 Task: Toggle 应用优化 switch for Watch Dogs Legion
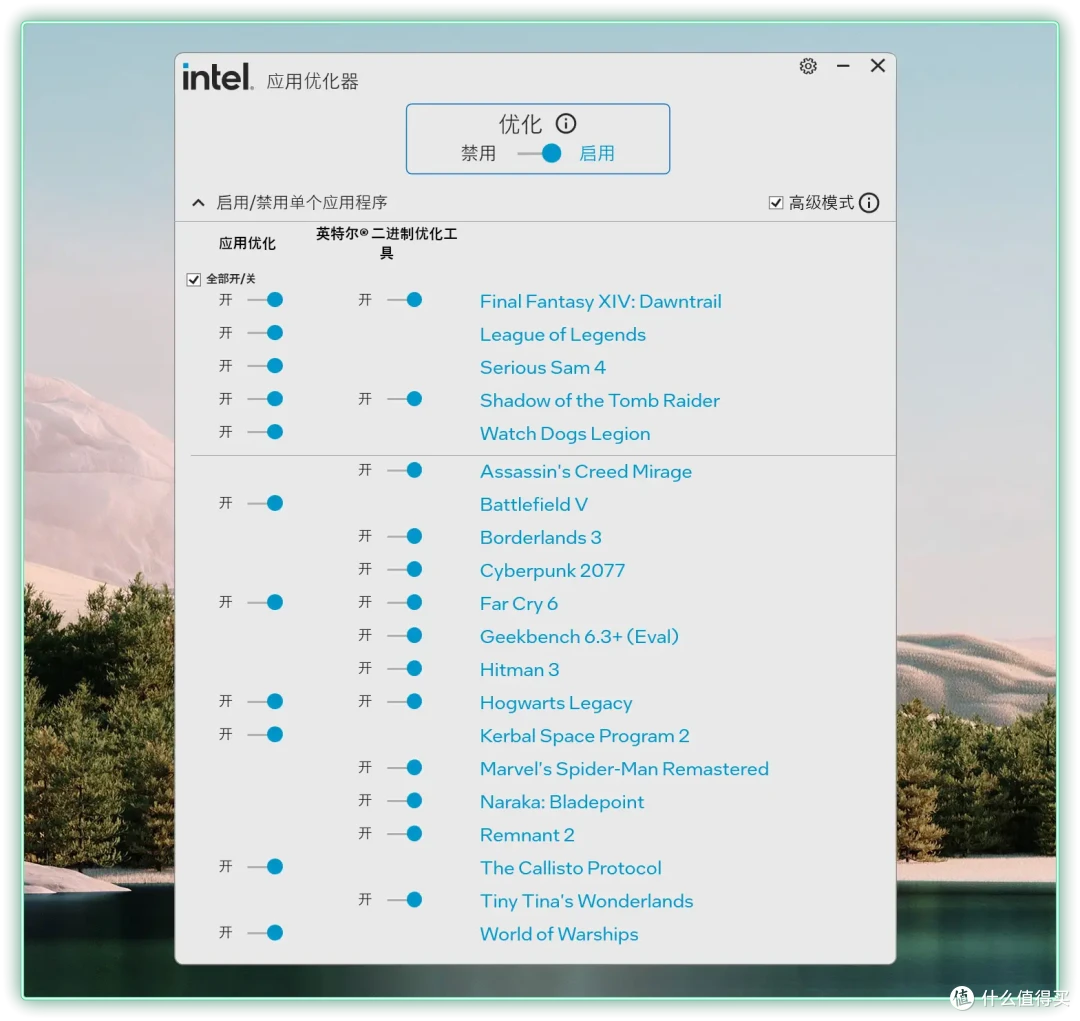coord(266,432)
